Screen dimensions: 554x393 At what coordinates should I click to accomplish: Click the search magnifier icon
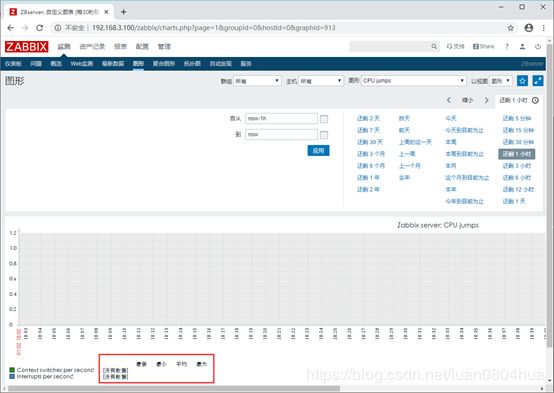click(x=434, y=46)
